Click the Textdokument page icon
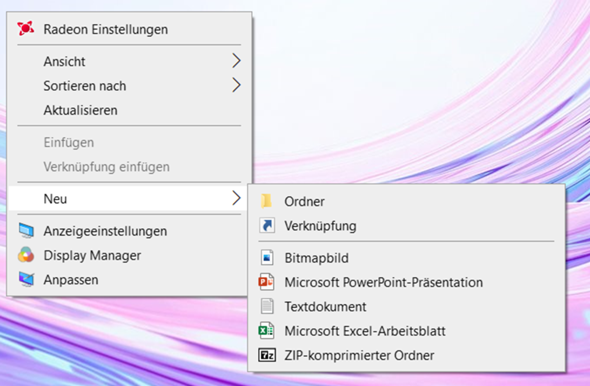The width and height of the screenshot is (590, 386). (x=267, y=306)
